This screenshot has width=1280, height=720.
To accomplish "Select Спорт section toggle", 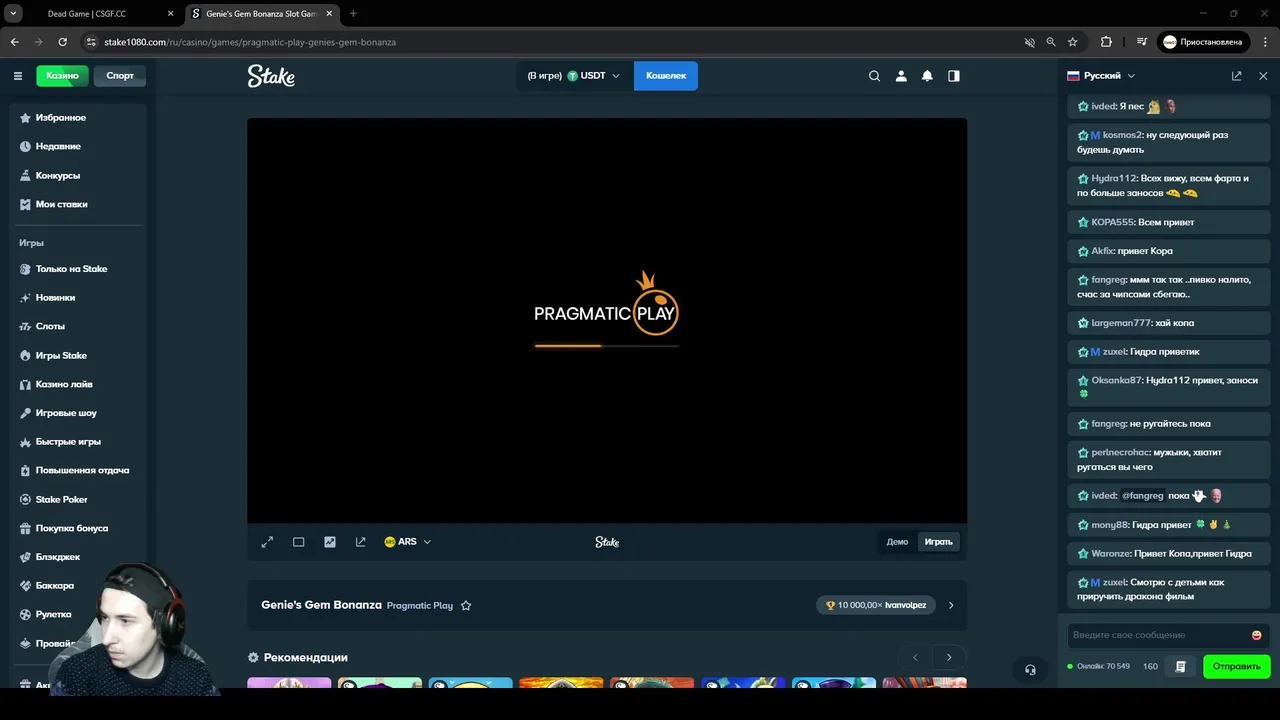I will [120, 76].
